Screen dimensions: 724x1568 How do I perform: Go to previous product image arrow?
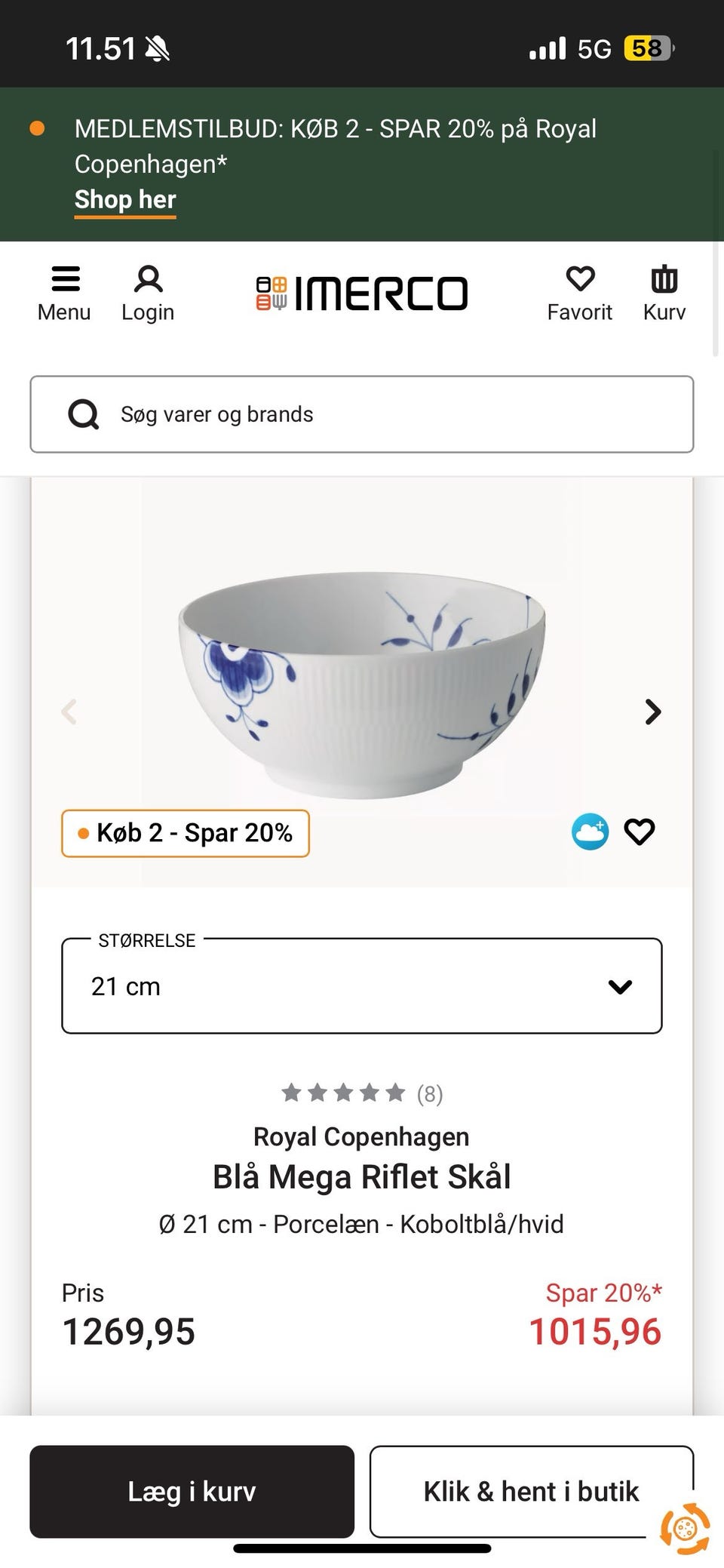click(69, 712)
